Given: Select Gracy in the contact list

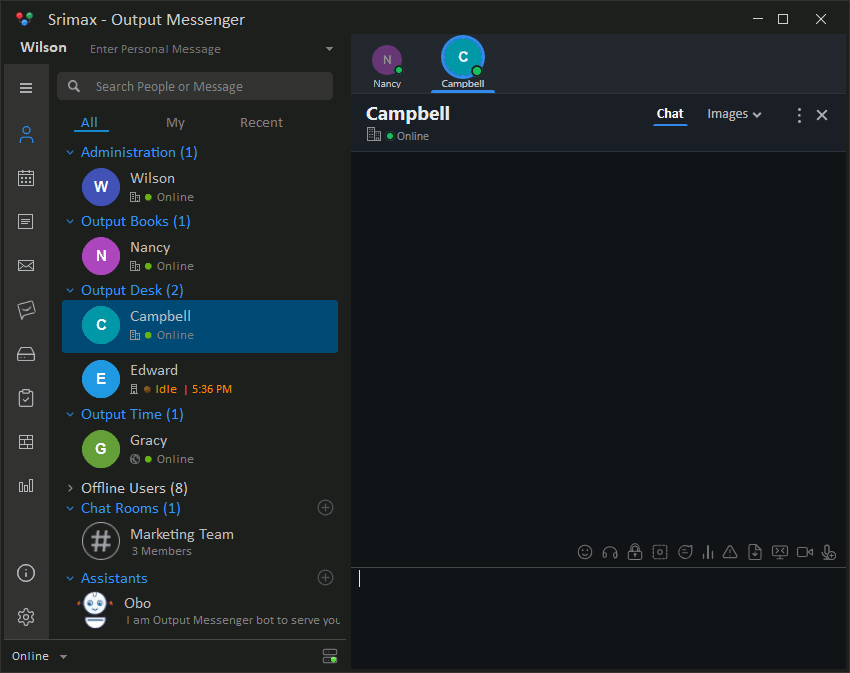Looking at the screenshot, I should tap(200, 449).
